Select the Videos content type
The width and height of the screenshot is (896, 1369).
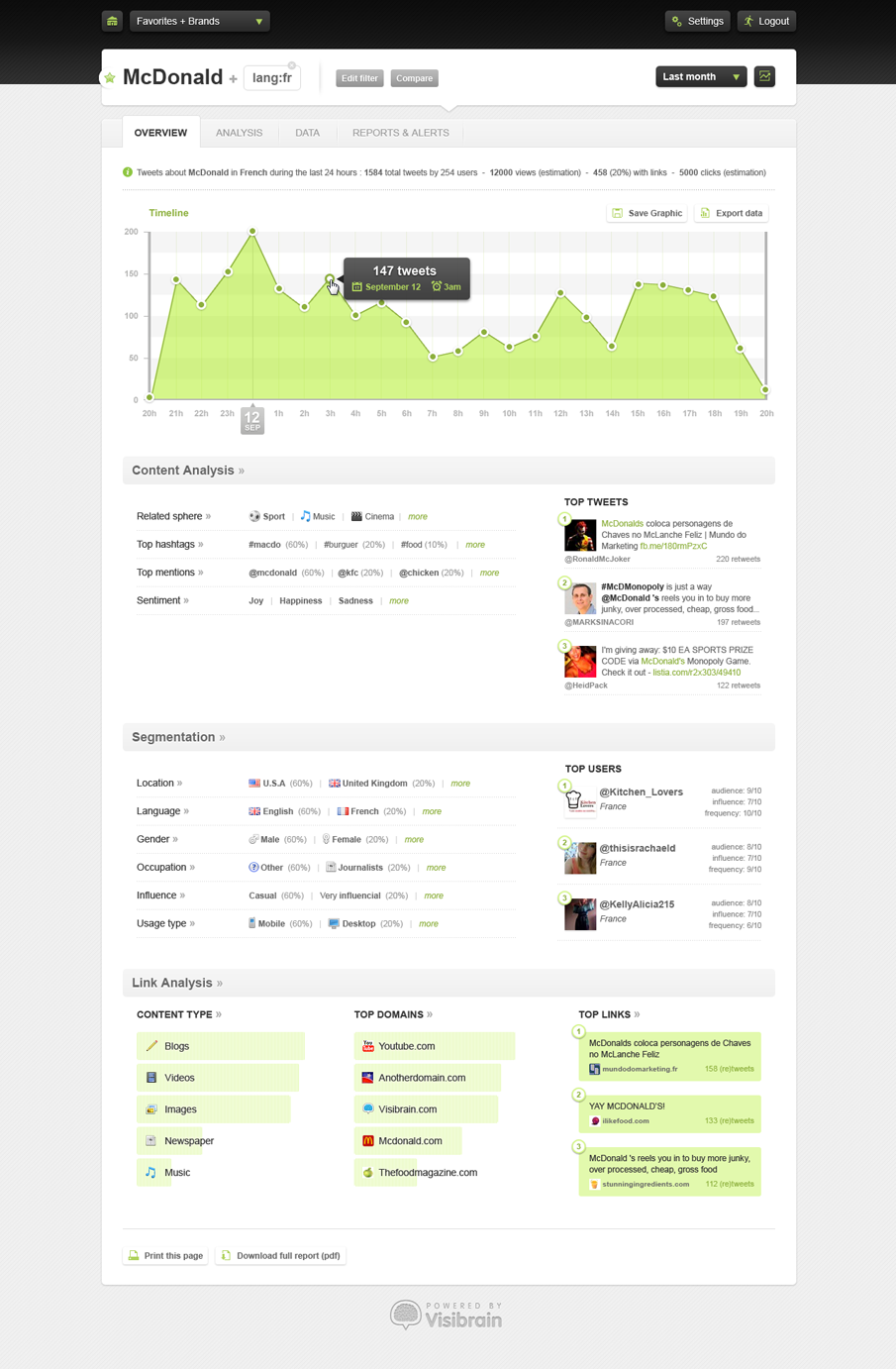[x=217, y=1078]
